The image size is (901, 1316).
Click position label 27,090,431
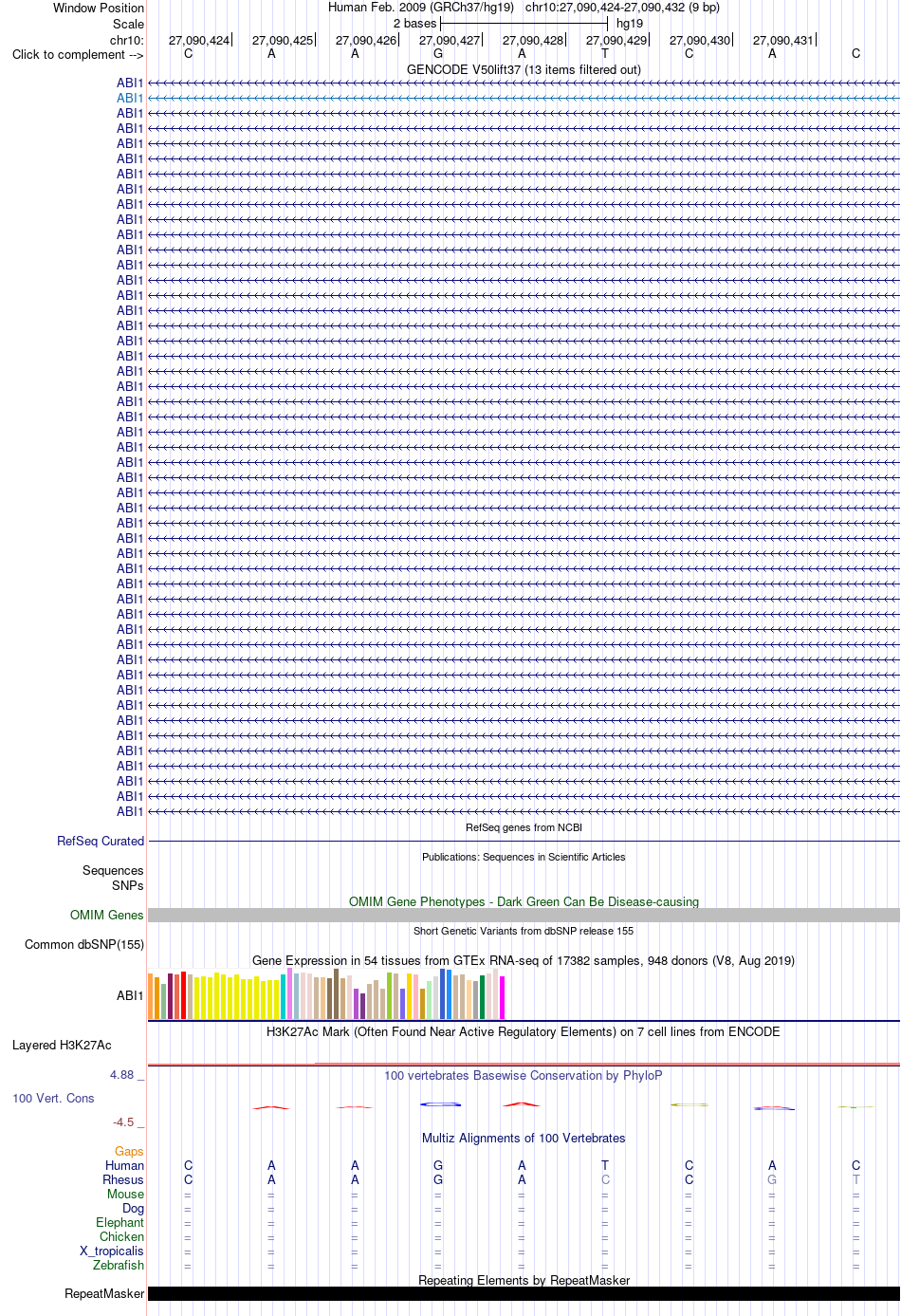pyautogui.click(x=783, y=40)
